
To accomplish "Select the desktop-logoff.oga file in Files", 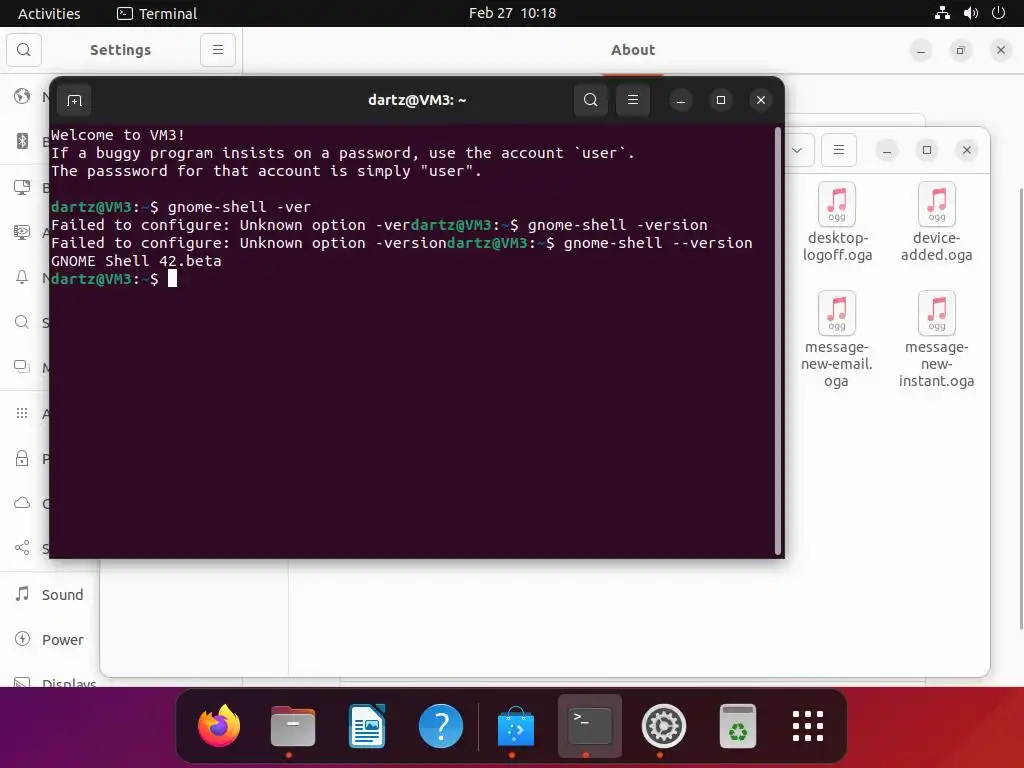I will click(x=837, y=222).
